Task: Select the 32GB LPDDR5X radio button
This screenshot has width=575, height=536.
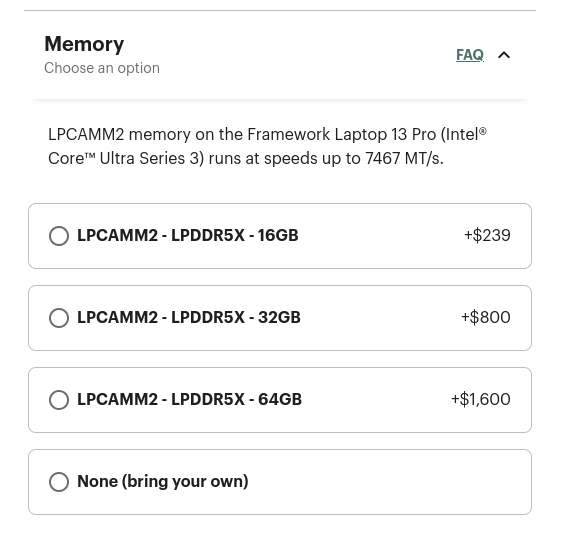Action: pos(59,317)
